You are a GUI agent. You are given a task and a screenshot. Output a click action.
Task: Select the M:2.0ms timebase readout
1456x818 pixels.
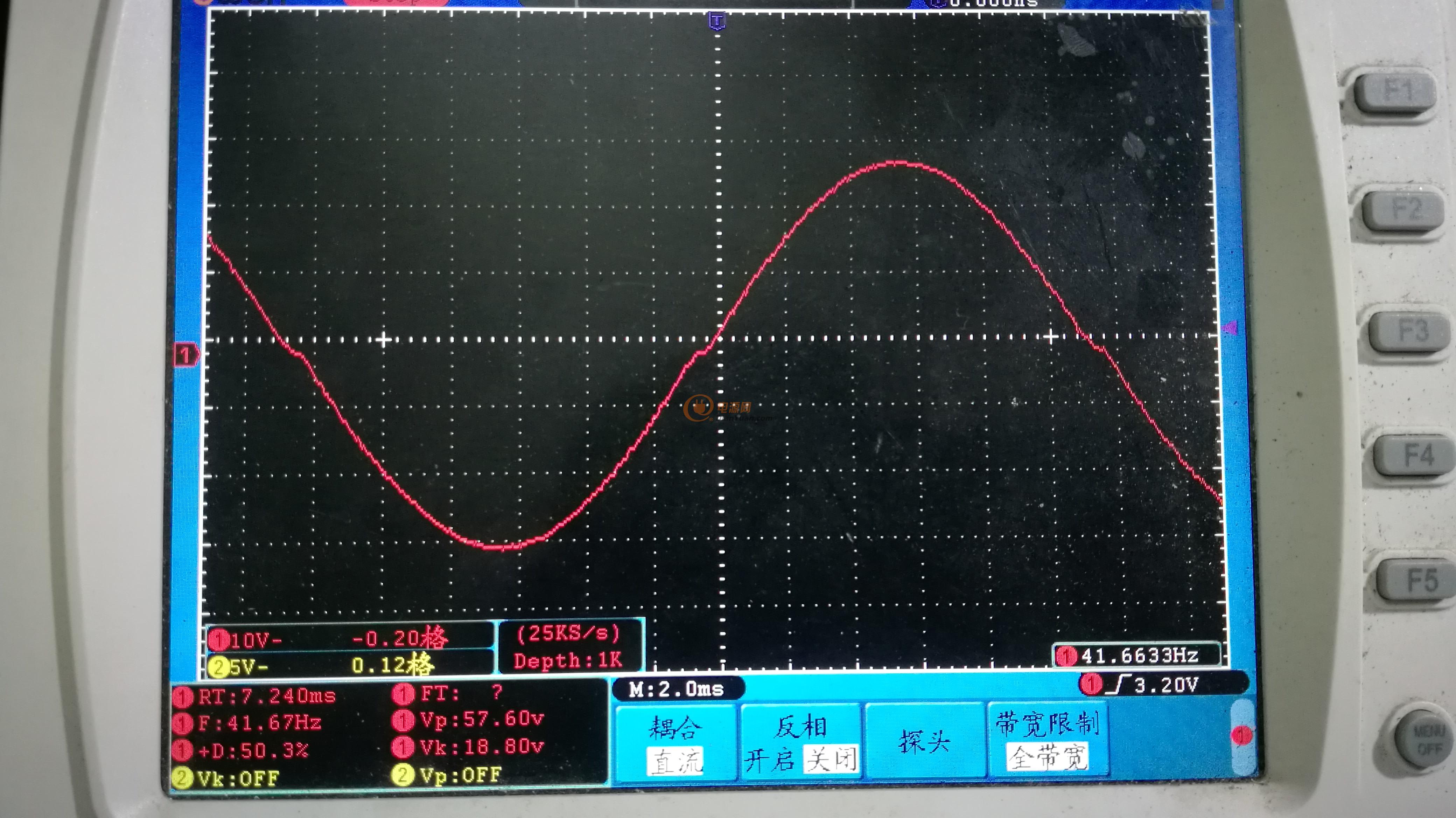click(677, 689)
